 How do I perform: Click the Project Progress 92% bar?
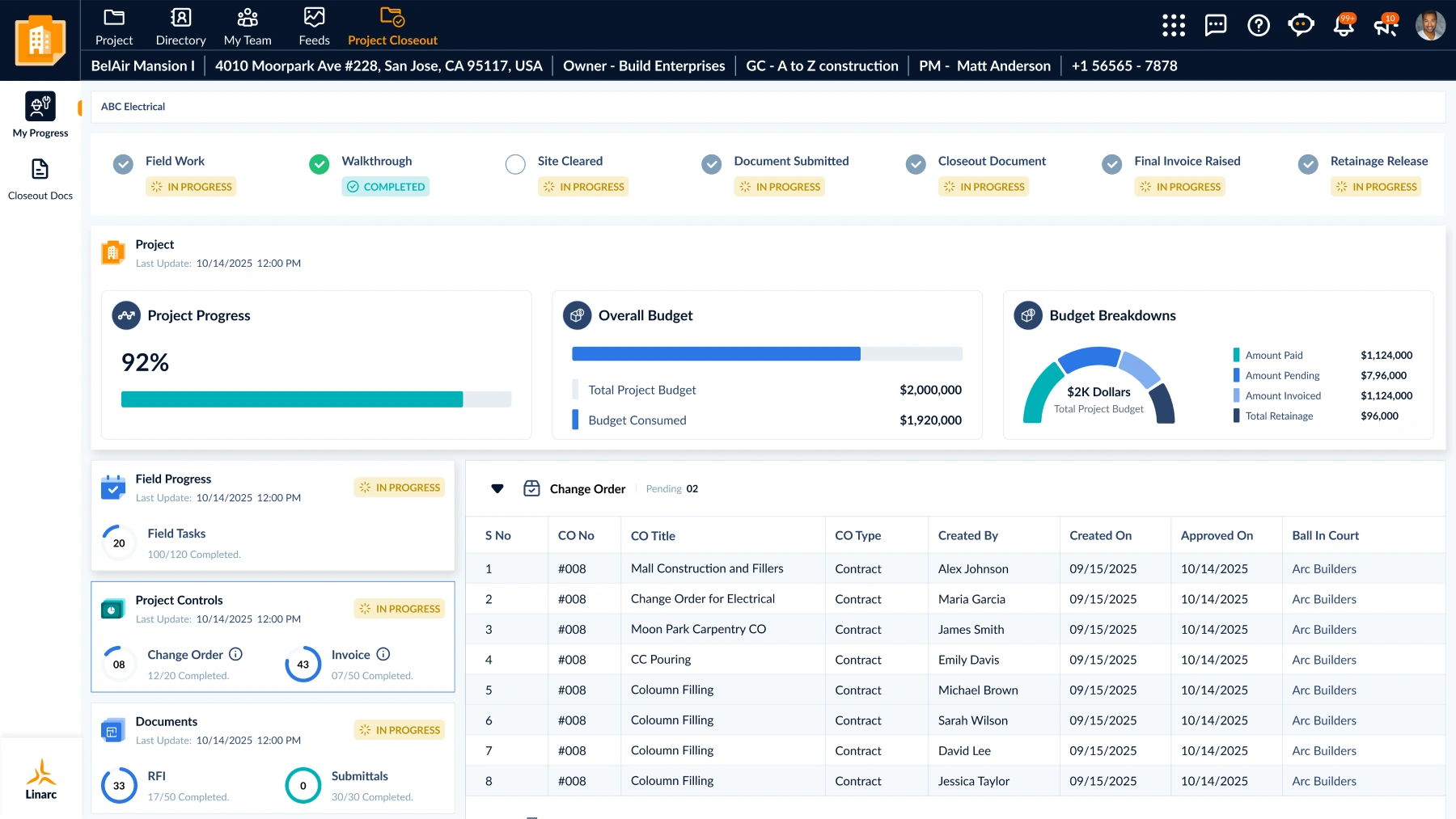click(x=316, y=399)
